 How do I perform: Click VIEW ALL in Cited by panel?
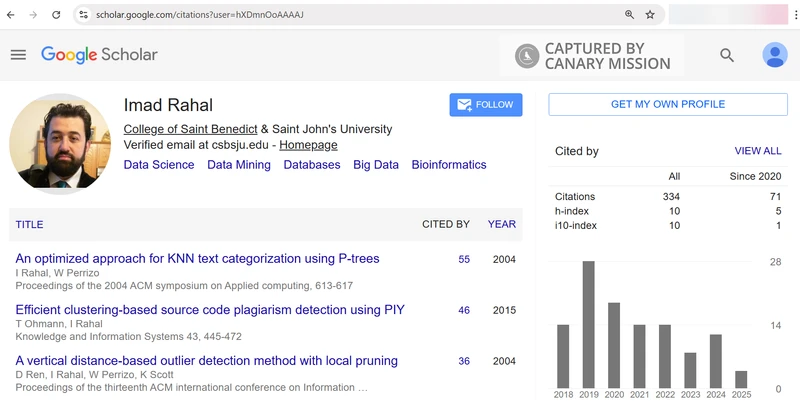point(758,151)
